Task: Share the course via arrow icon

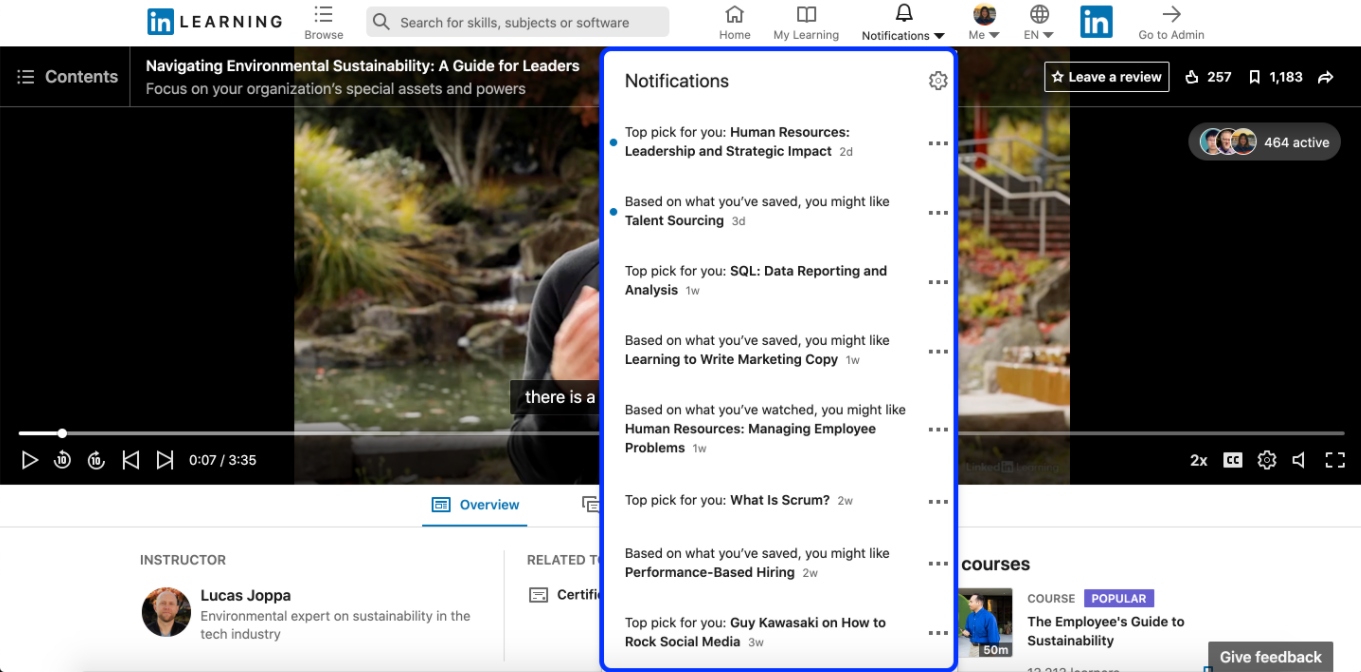Action: [1326, 77]
